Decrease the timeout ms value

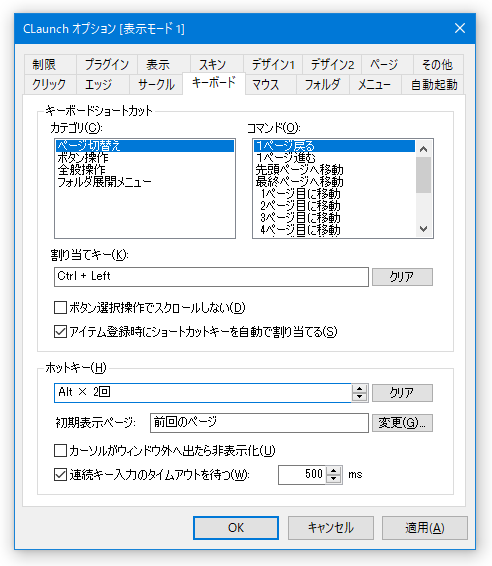334,479
